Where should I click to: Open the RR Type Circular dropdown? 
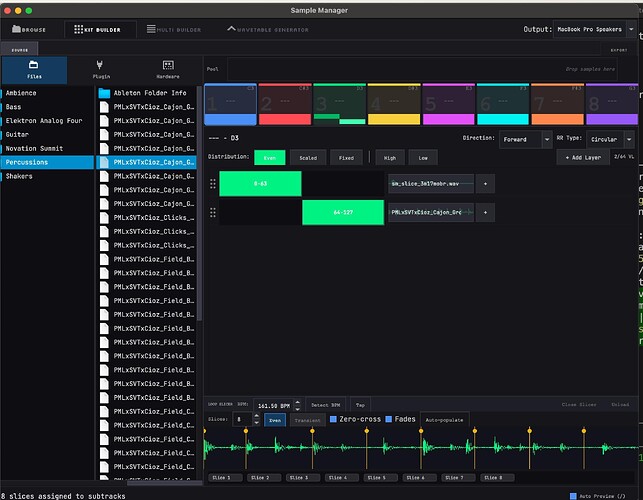pos(610,139)
